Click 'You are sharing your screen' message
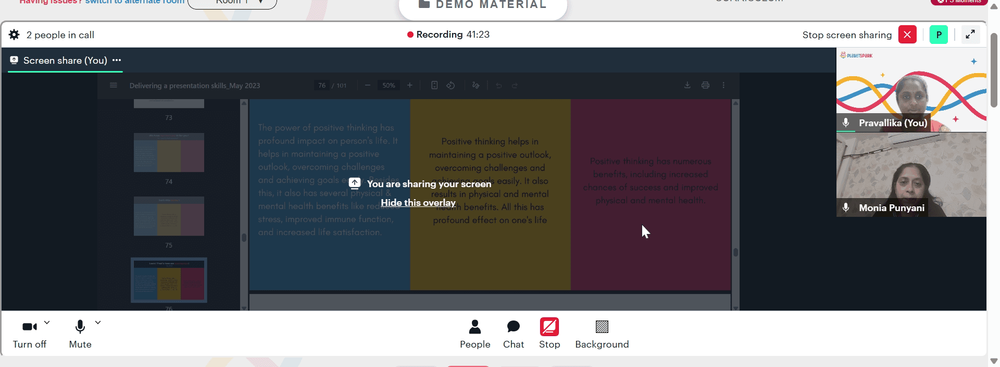Viewport: 1000px width, 367px height. coord(429,184)
